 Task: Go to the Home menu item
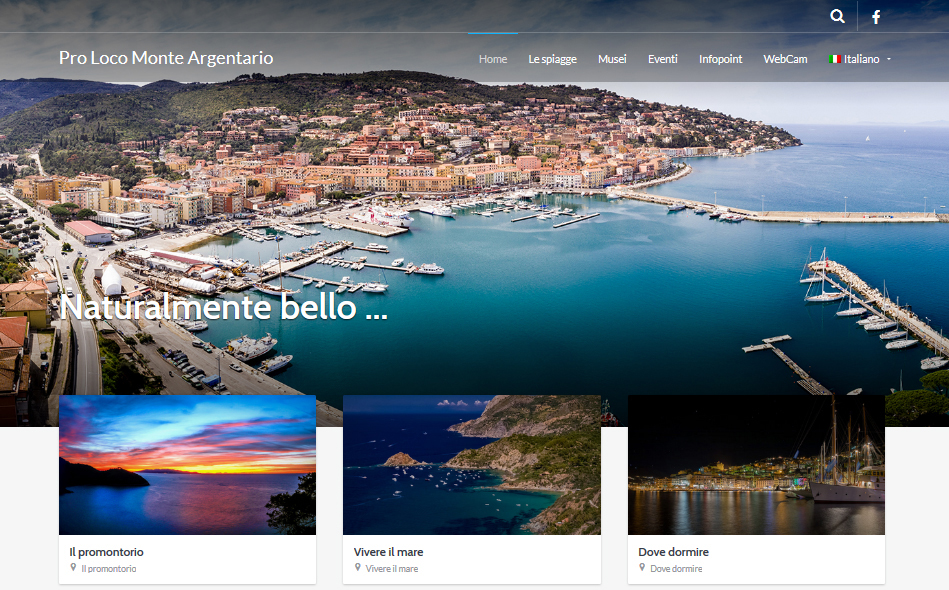tap(493, 59)
